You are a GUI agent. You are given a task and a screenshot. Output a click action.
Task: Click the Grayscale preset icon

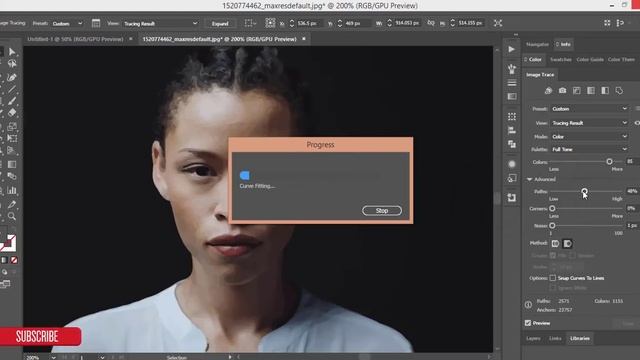pos(591,91)
